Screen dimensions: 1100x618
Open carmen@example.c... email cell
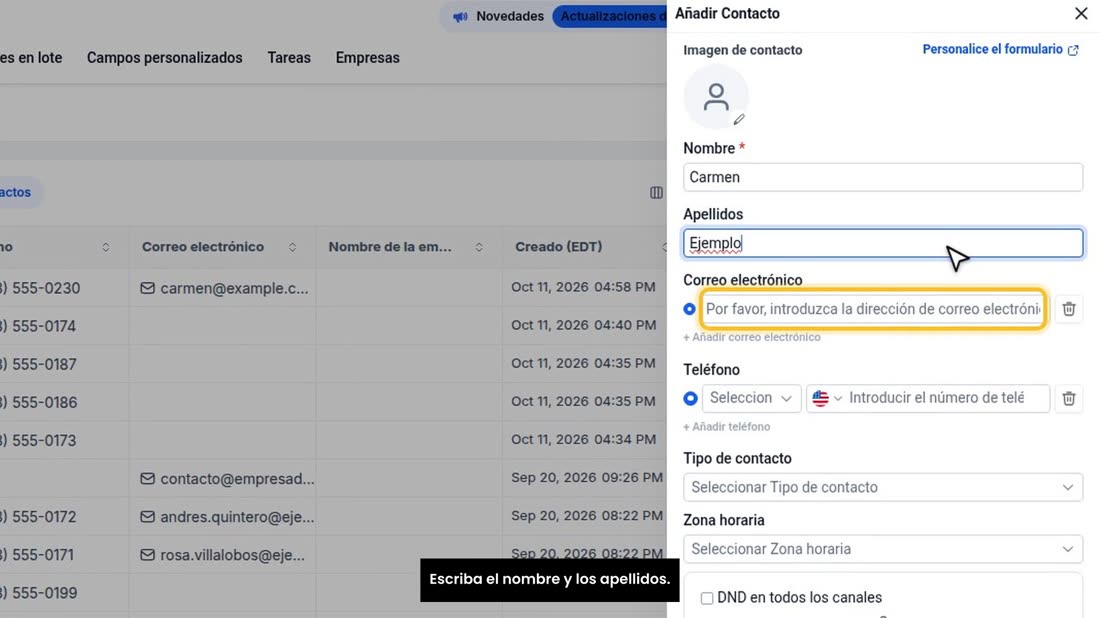[234, 288]
